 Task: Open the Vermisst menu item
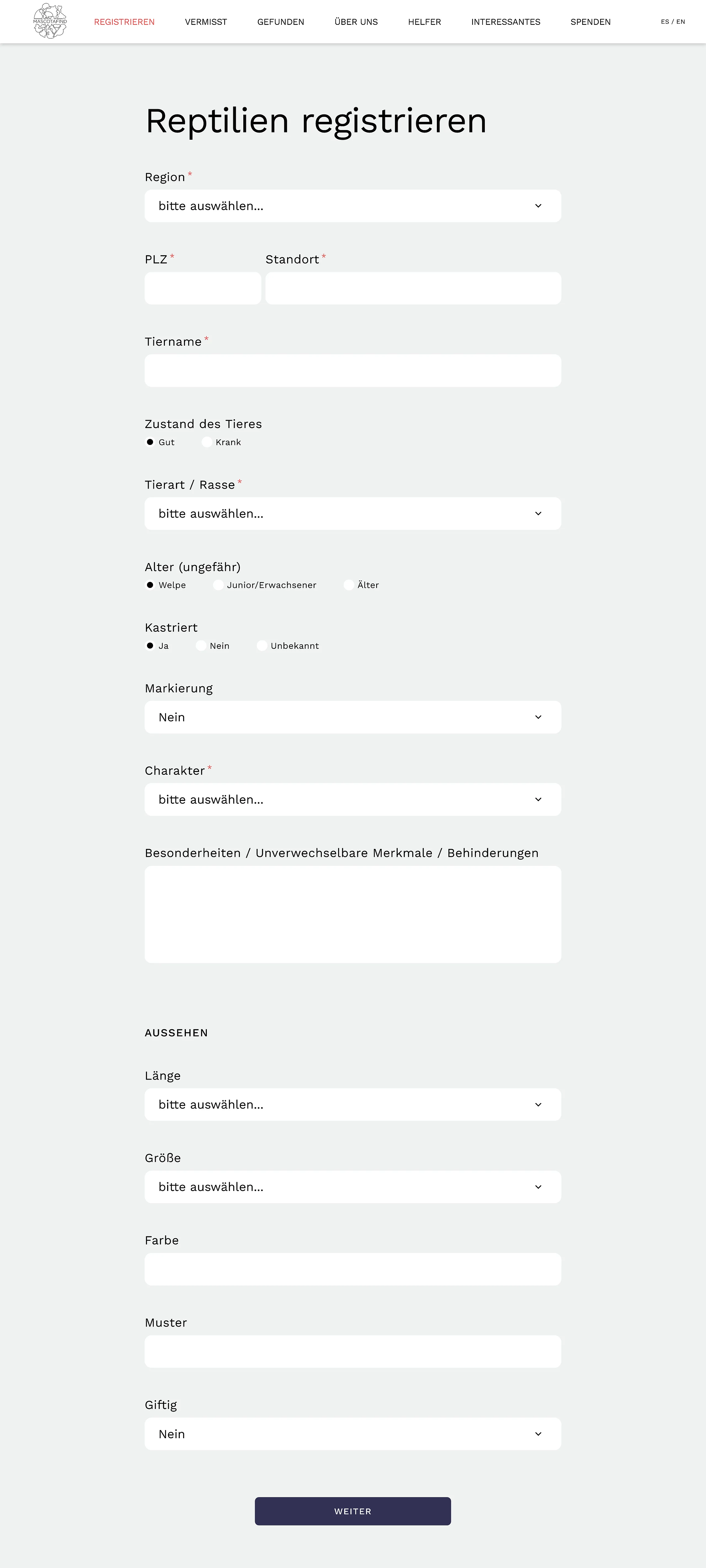click(x=206, y=22)
